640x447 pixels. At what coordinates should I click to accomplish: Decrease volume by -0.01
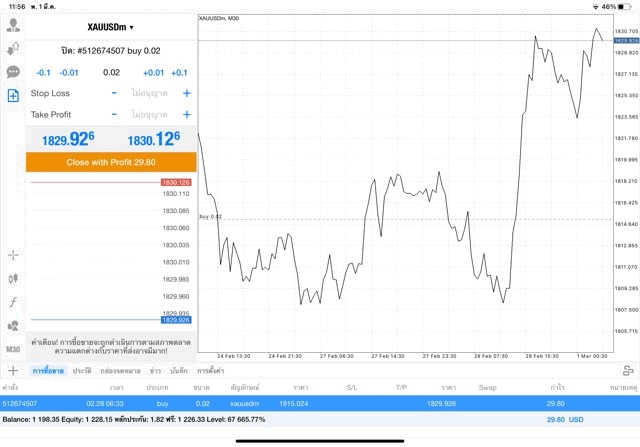pyautogui.click(x=69, y=73)
